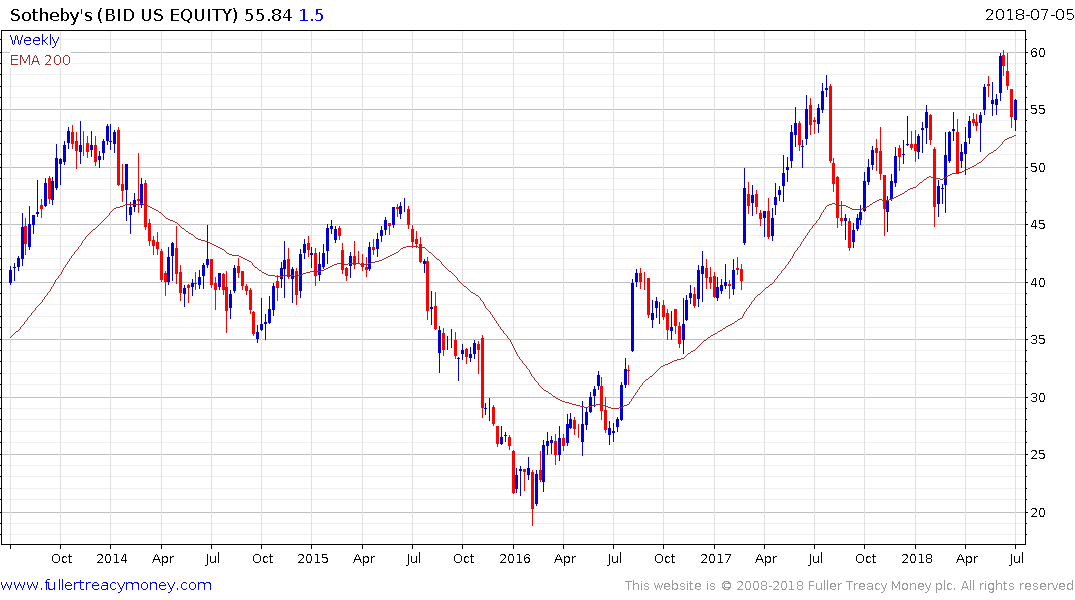Select the 2015 time axis label
The height and width of the screenshot is (600, 1075).
click(313, 558)
